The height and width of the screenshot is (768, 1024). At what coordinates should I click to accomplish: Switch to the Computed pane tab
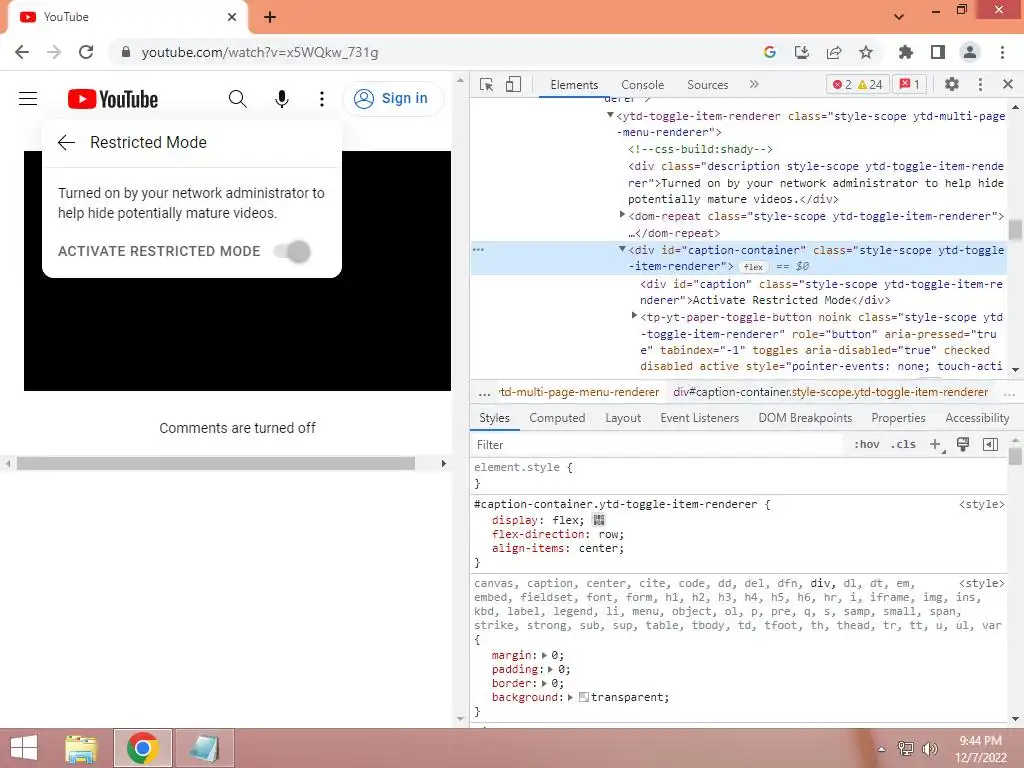[x=557, y=418]
